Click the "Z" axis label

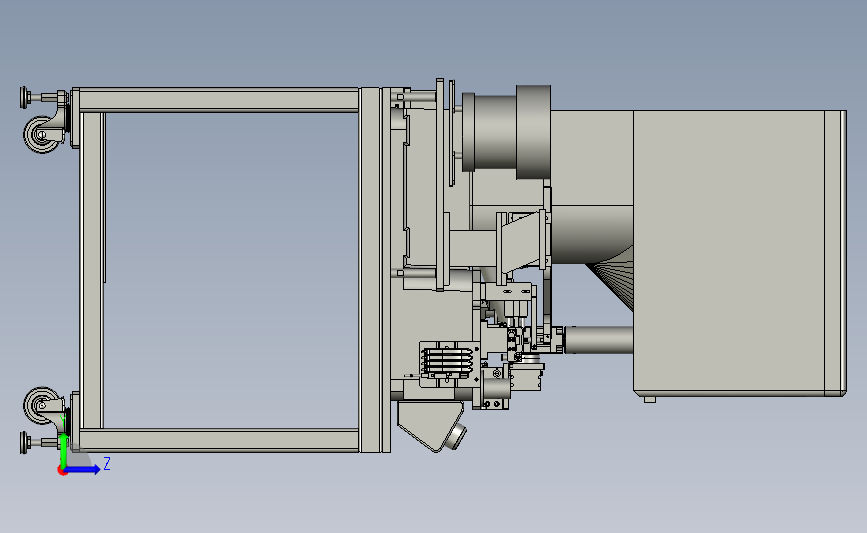click(107, 463)
